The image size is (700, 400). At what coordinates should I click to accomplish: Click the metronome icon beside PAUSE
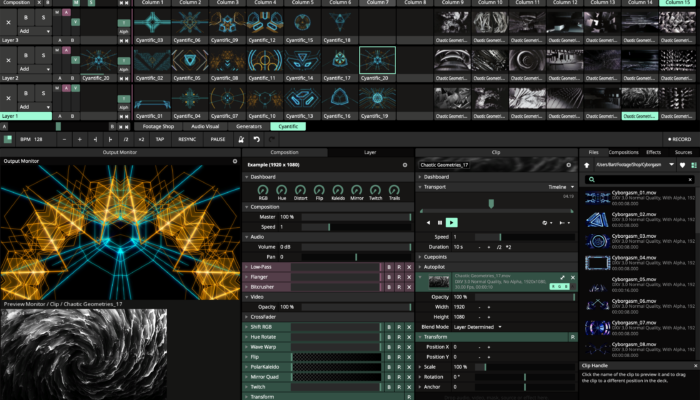pos(240,140)
